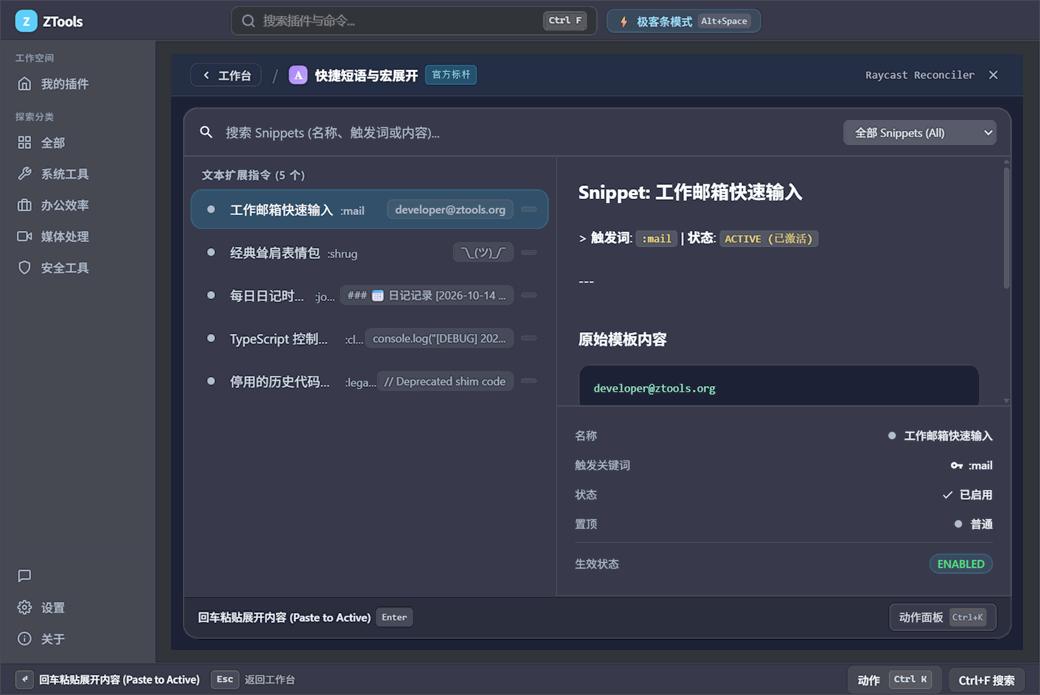The image size is (1040, 695).
Task: Click the Esc 返回工作台 key
Action: pos(225,679)
